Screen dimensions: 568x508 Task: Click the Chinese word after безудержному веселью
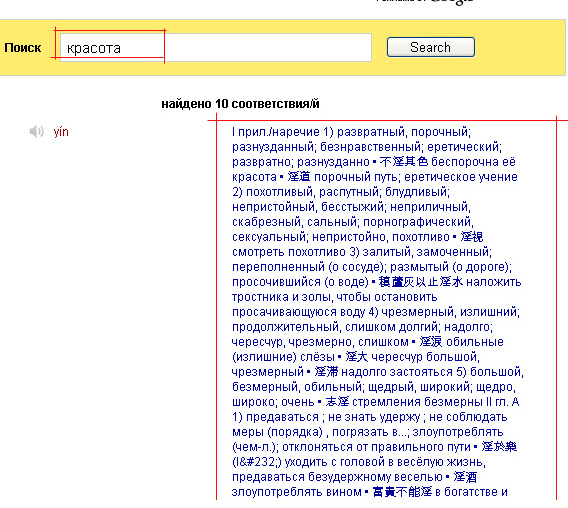click(465, 477)
